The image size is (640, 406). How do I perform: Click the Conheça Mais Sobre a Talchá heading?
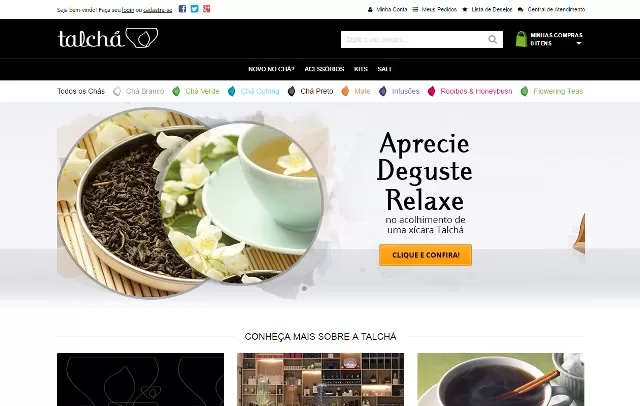(320, 337)
